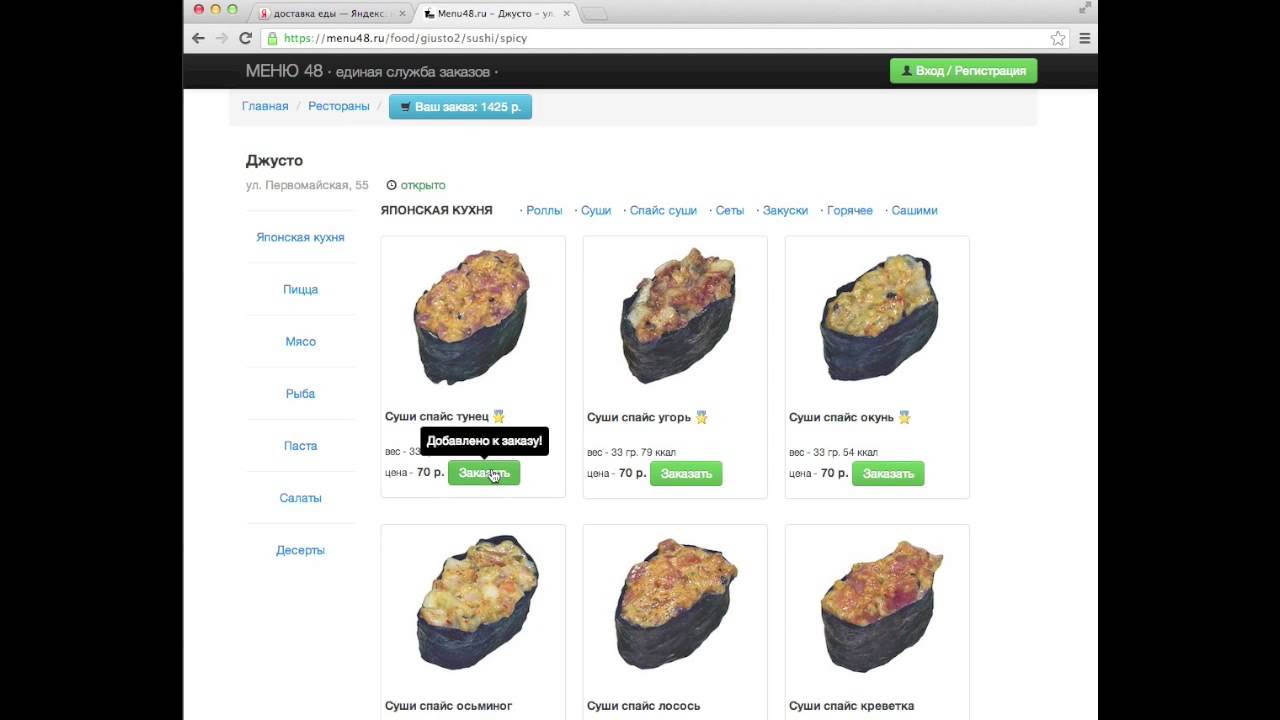The image size is (1280, 720).
Task: Go forward using the browser forward arrow
Action: (x=222, y=38)
